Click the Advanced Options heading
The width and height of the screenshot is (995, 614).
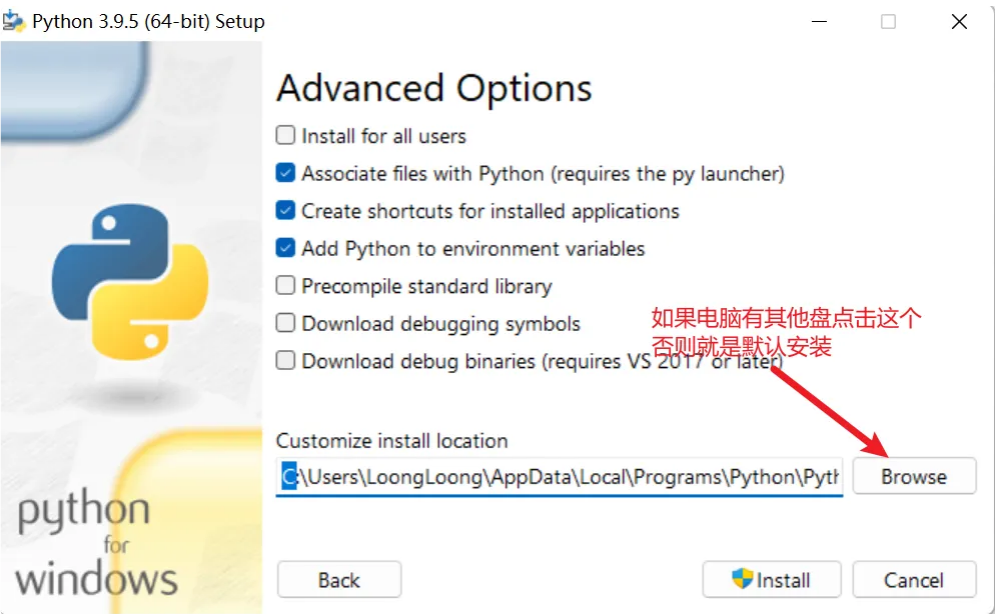tap(434, 88)
